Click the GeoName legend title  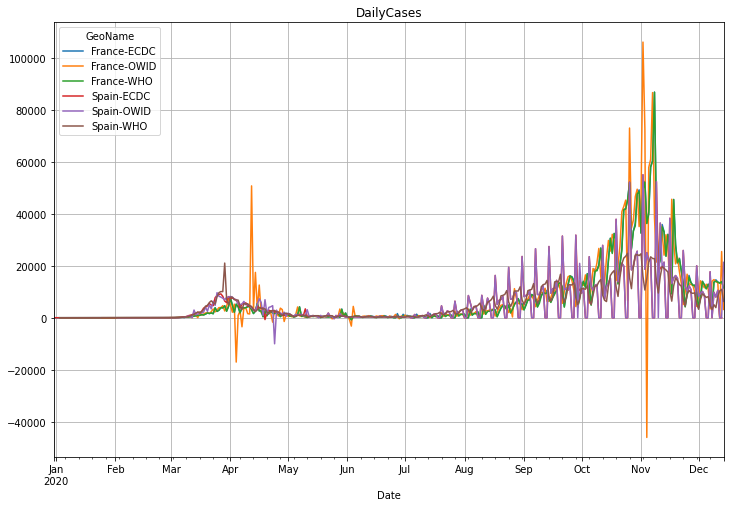[x=110, y=36]
